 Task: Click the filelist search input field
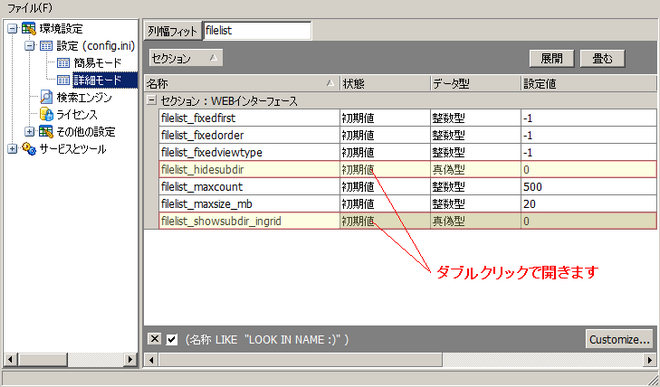point(257,31)
